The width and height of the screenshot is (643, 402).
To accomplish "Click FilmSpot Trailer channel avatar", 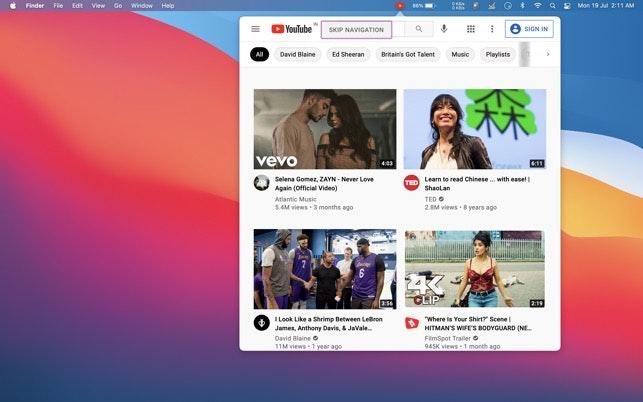I will pos(411,323).
